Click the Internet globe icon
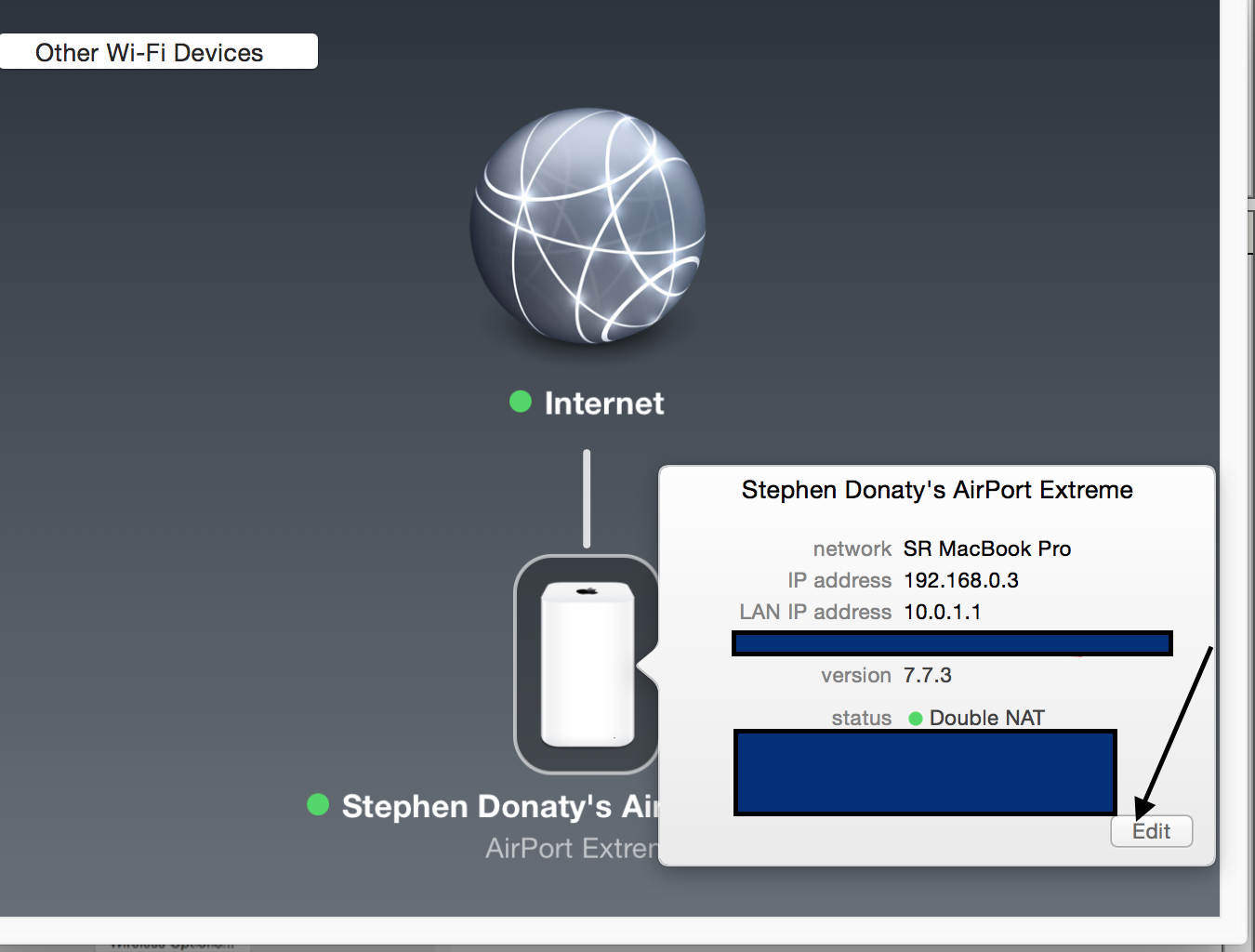This screenshot has height=952, width=1255. 588,226
